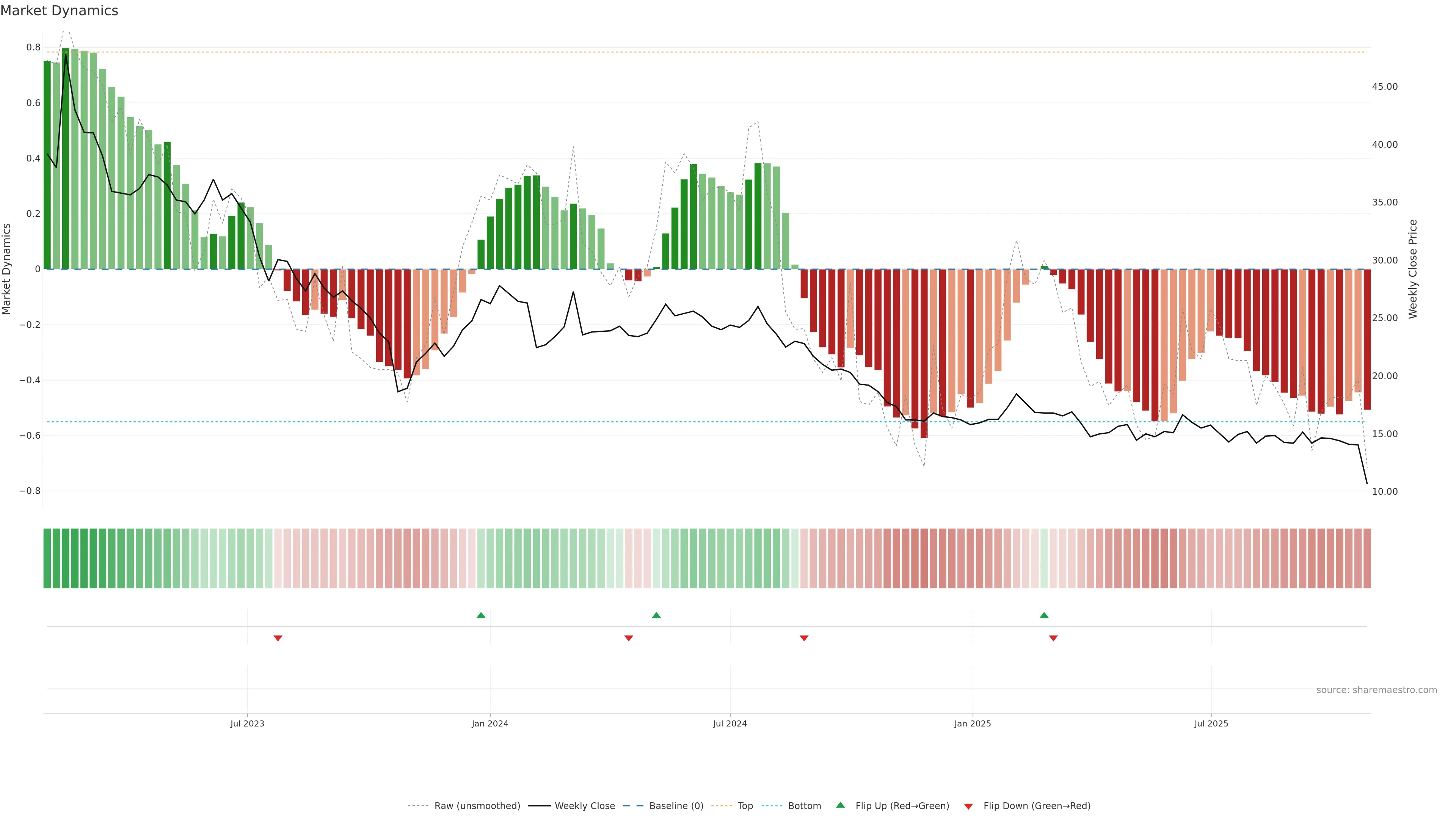Click the green triangle icon in the legend
This screenshot has height=819, width=1456.
coord(841,805)
